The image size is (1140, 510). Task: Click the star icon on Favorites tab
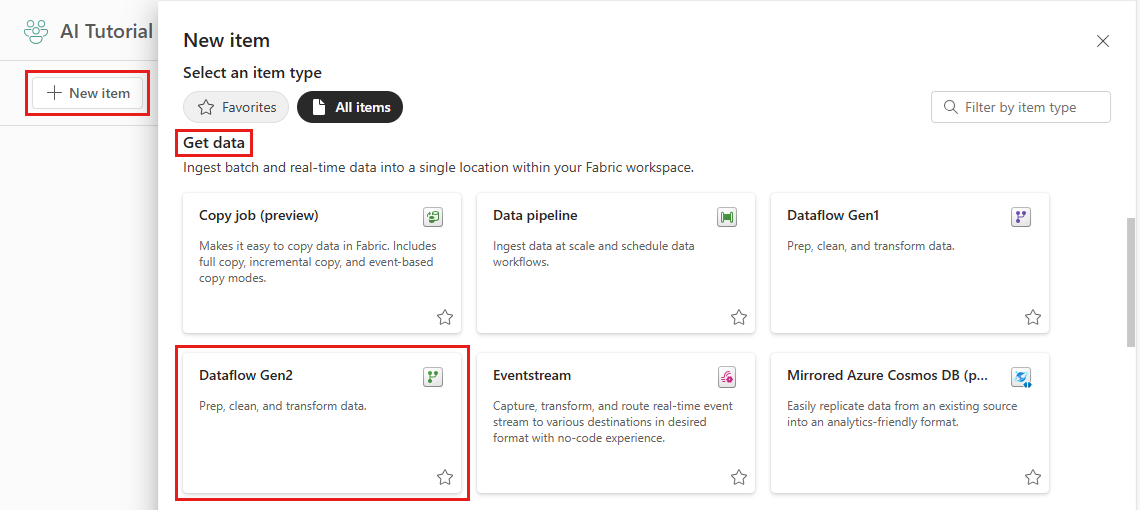[x=206, y=107]
